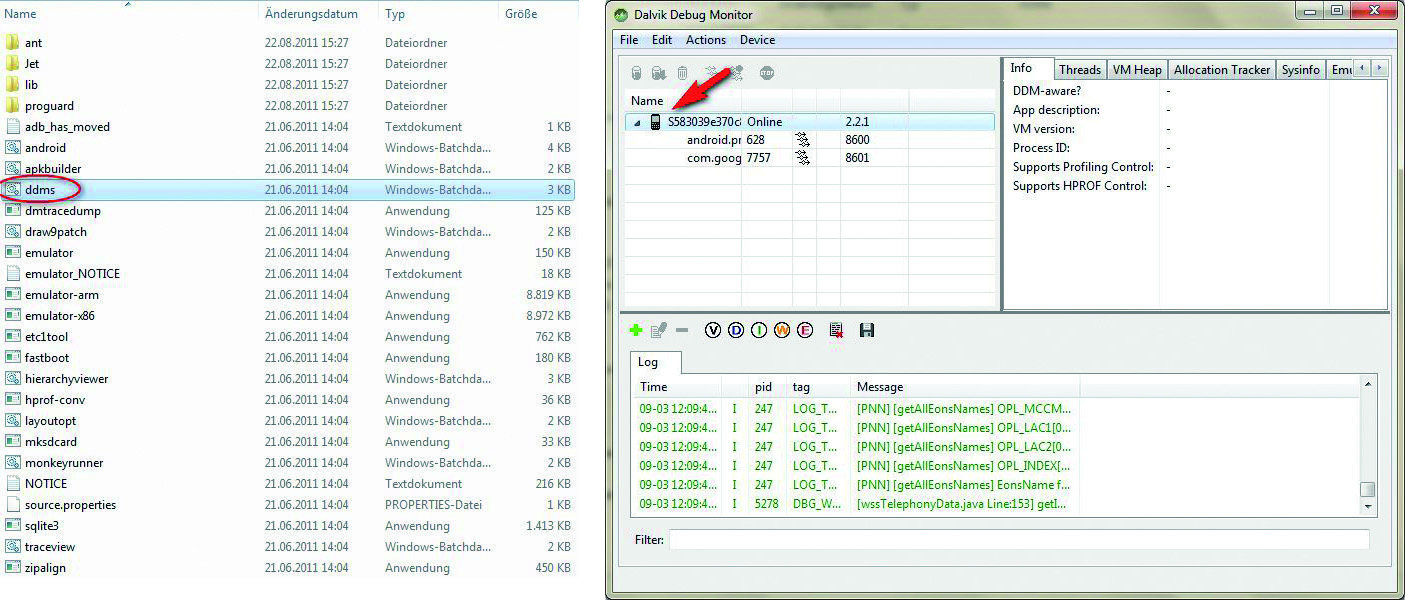Clear the log with the red-X page icon
Image resolution: width=1405 pixels, height=600 pixels.
point(836,330)
